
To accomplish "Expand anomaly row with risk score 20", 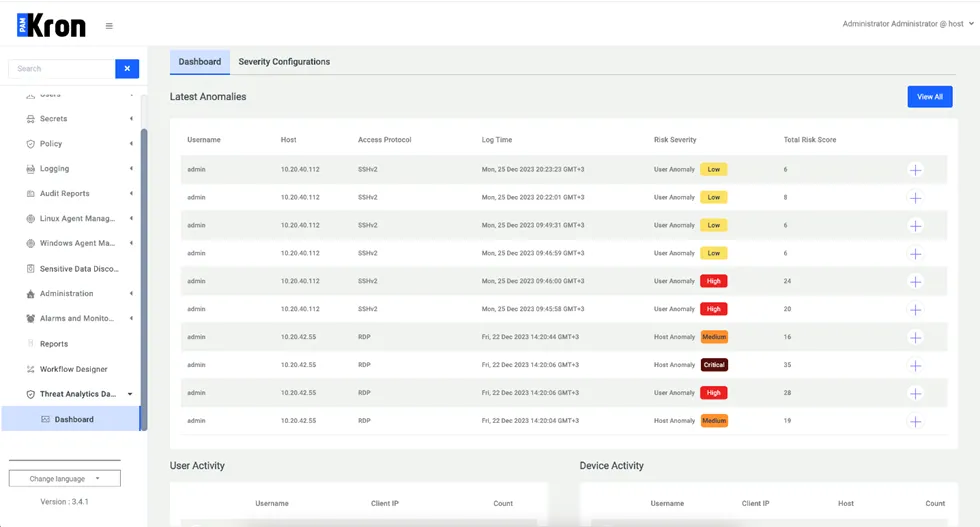I will [915, 309].
